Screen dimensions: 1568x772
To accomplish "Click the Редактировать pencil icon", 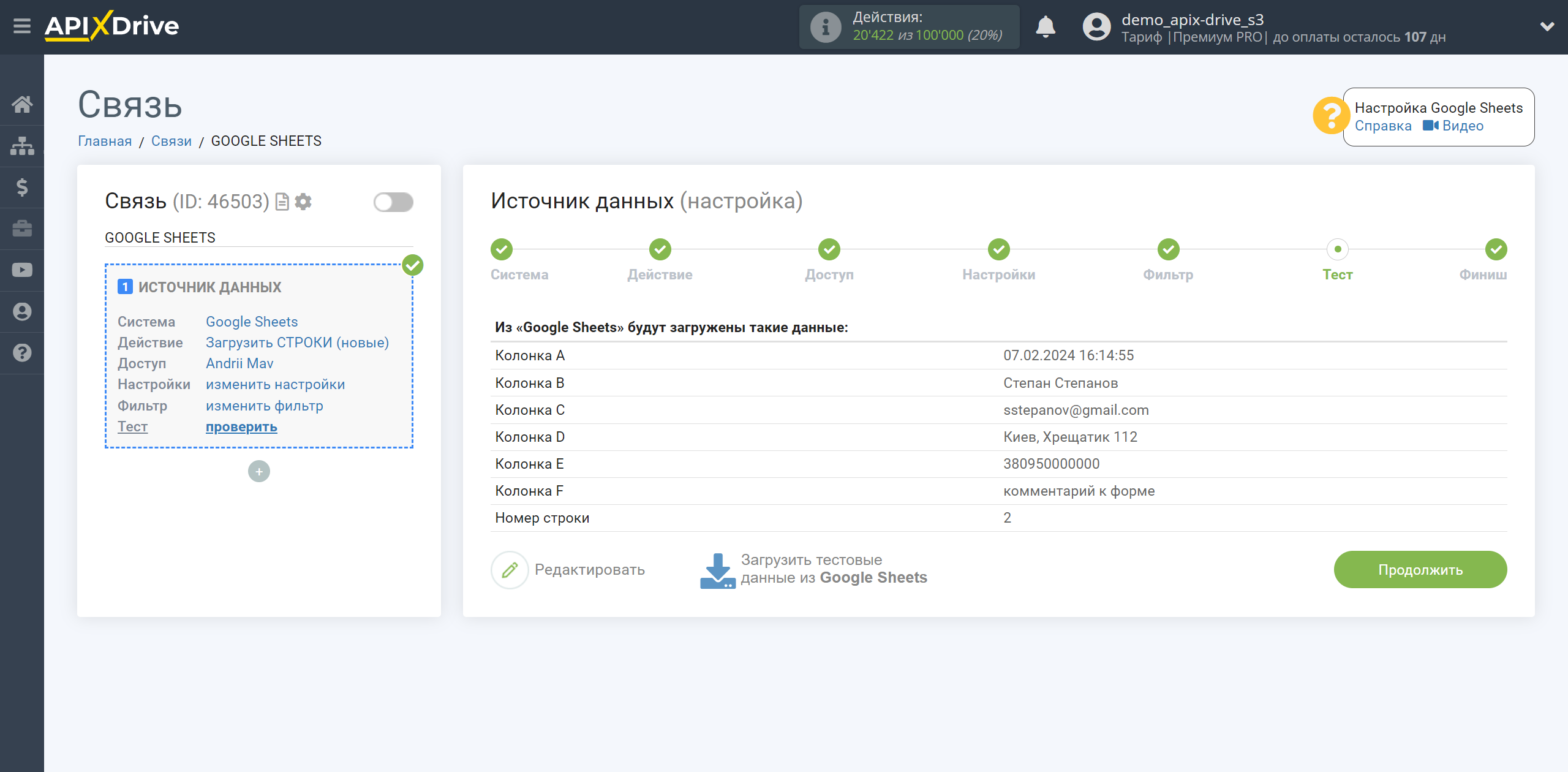I will [x=510, y=570].
